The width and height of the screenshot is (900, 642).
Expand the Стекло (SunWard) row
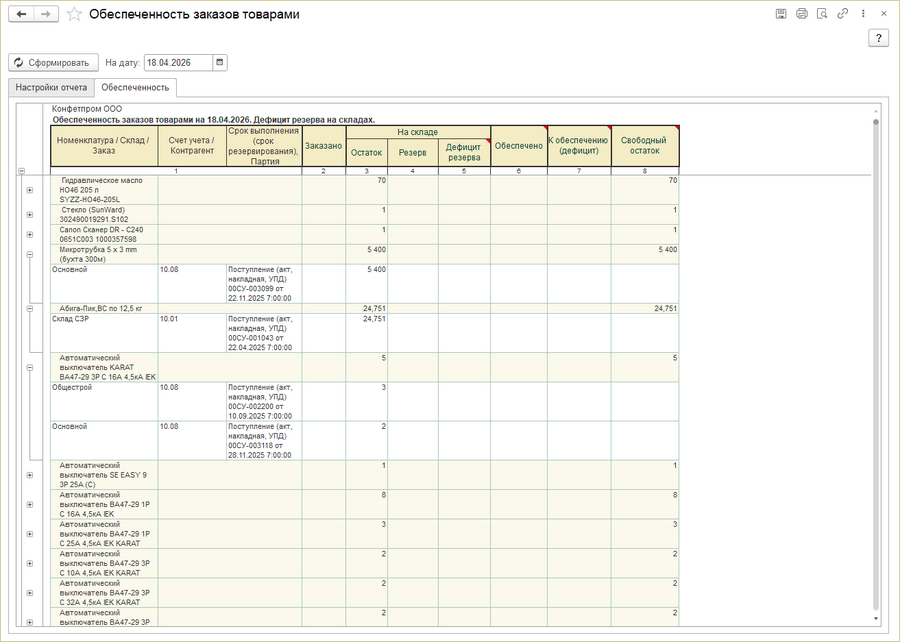(x=29, y=215)
